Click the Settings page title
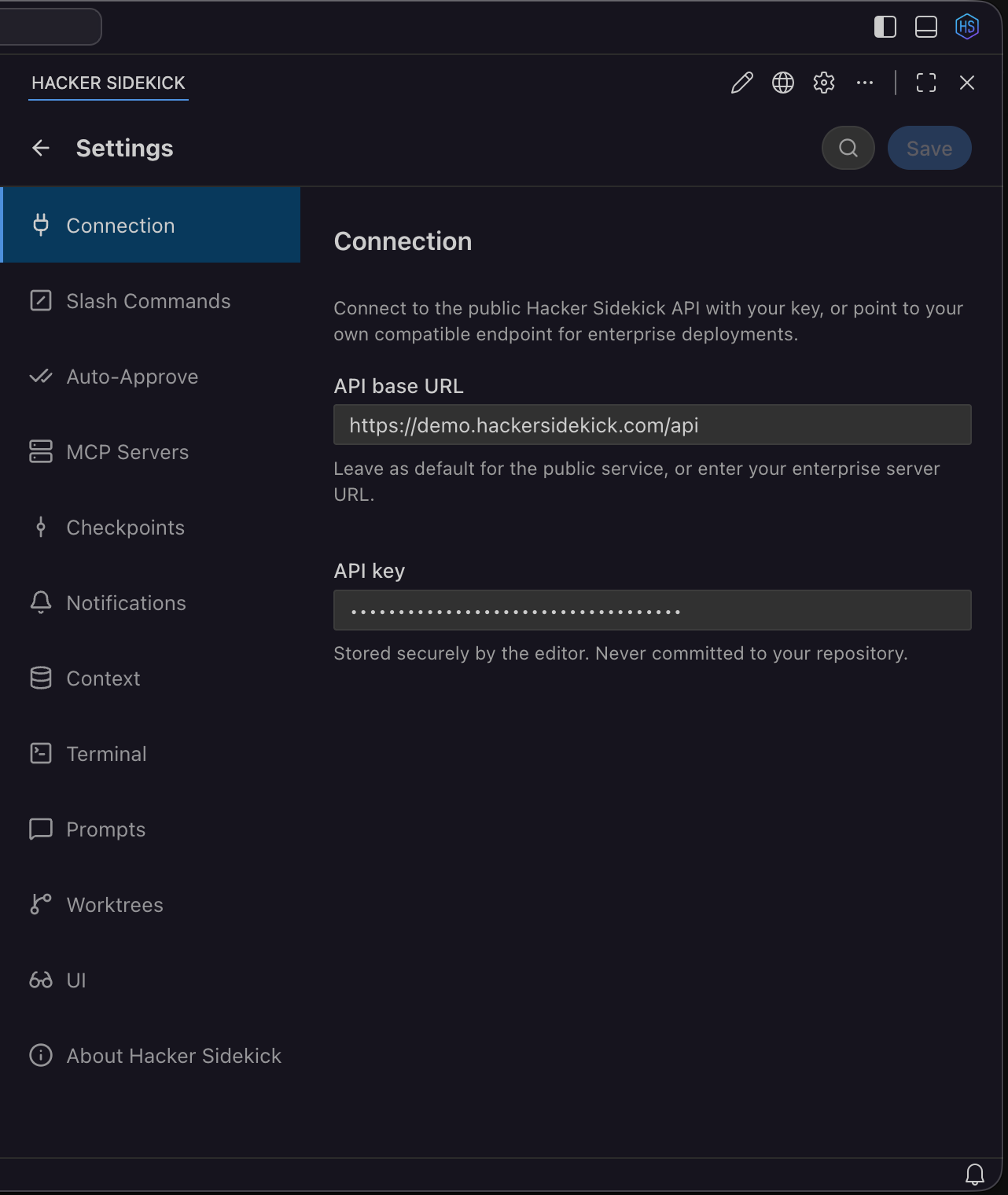This screenshot has height=1195, width=1008. pos(124,148)
